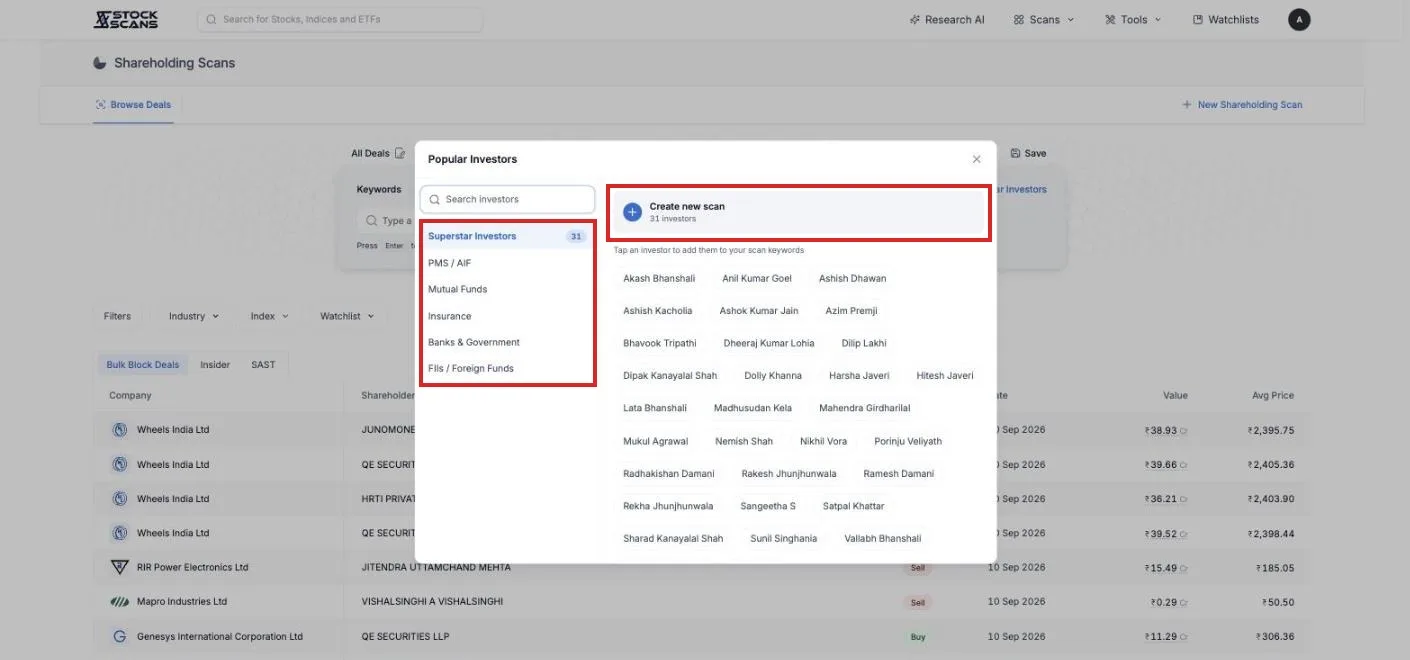1410x660 pixels.
Task: Add Rakesh Jhunjhunwala investor chip
Action: (789, 474)
